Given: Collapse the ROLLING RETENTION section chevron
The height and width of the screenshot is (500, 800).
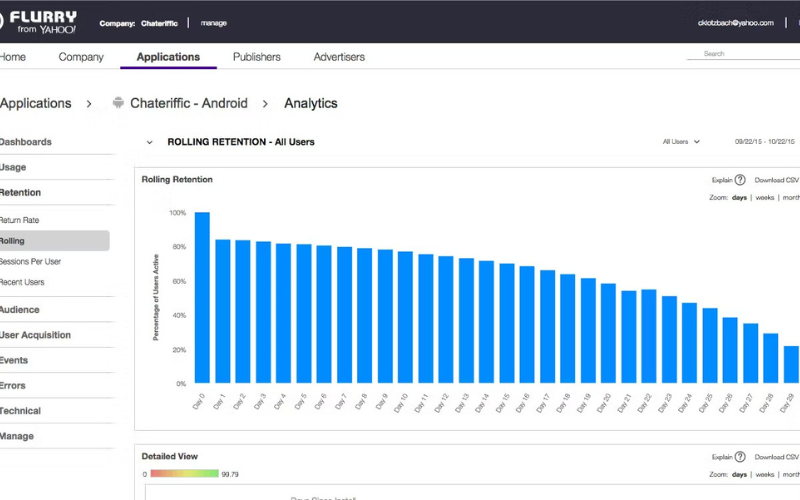Looking at the screenshot, I should pyautogui.click(x=149, y=142).
